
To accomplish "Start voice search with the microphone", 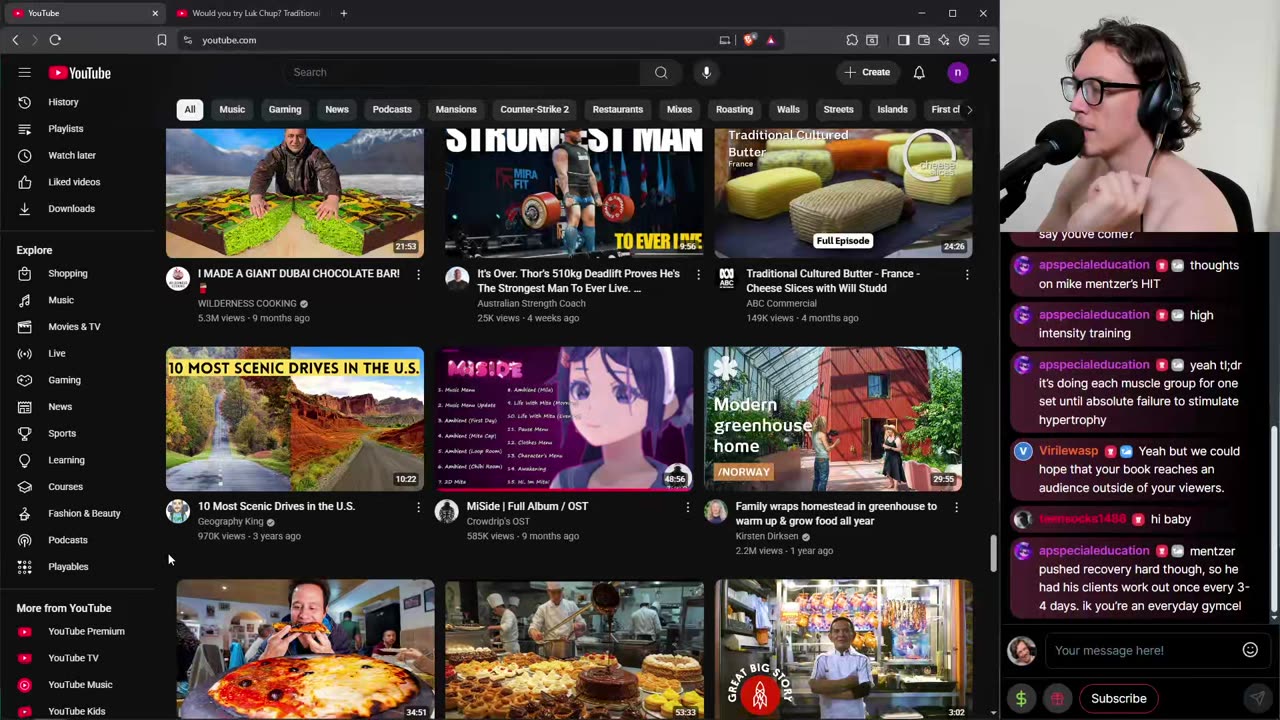I will tap(706, 72).
